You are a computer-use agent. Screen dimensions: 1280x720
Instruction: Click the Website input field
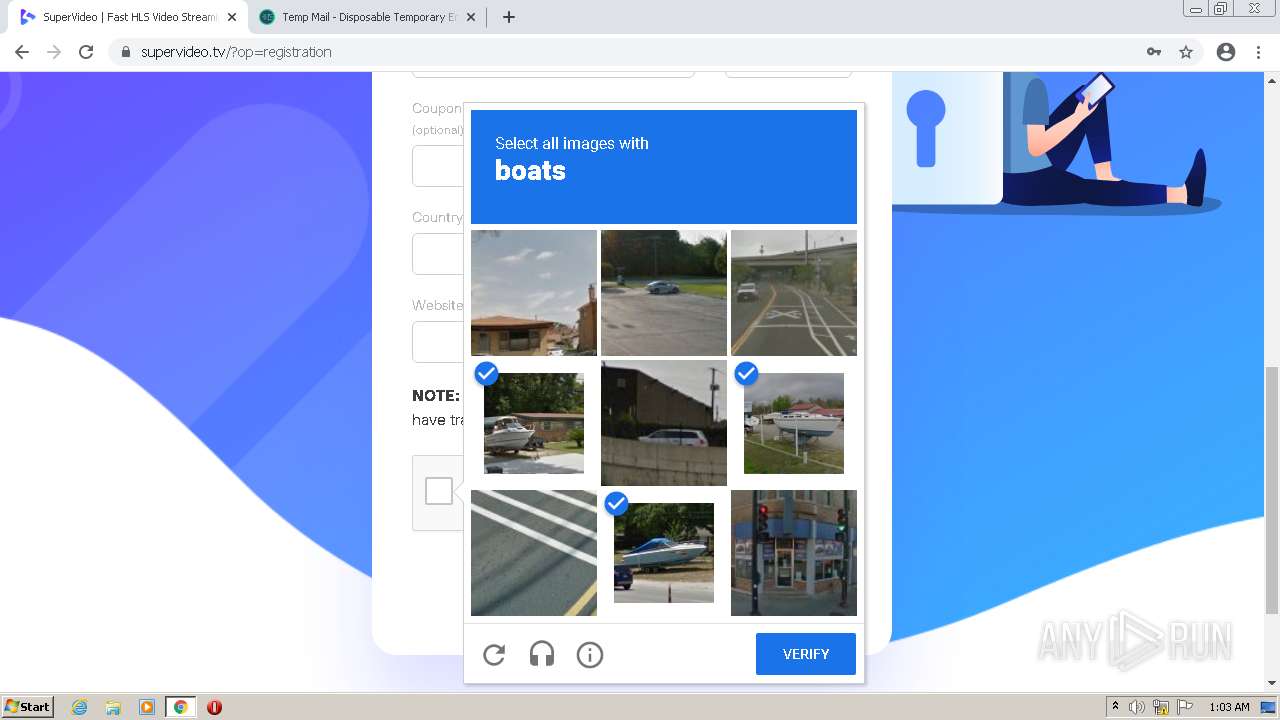point(438,342)
